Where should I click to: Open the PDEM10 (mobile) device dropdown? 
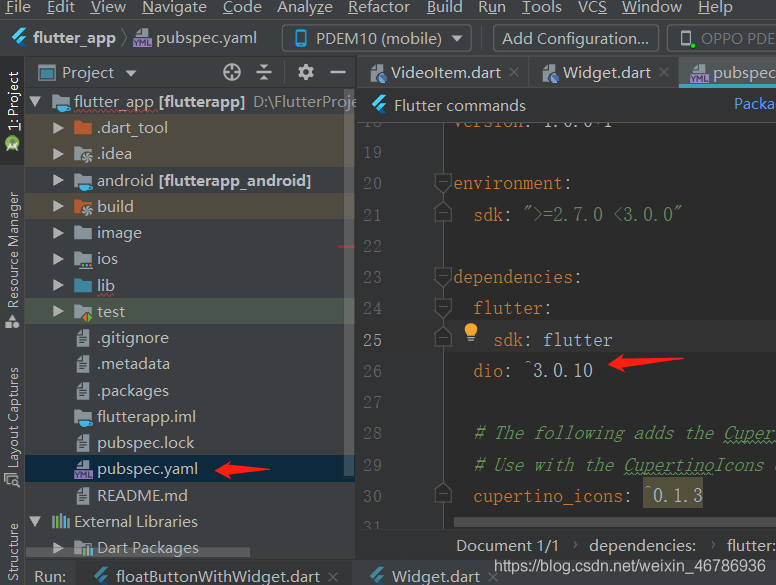377,38
